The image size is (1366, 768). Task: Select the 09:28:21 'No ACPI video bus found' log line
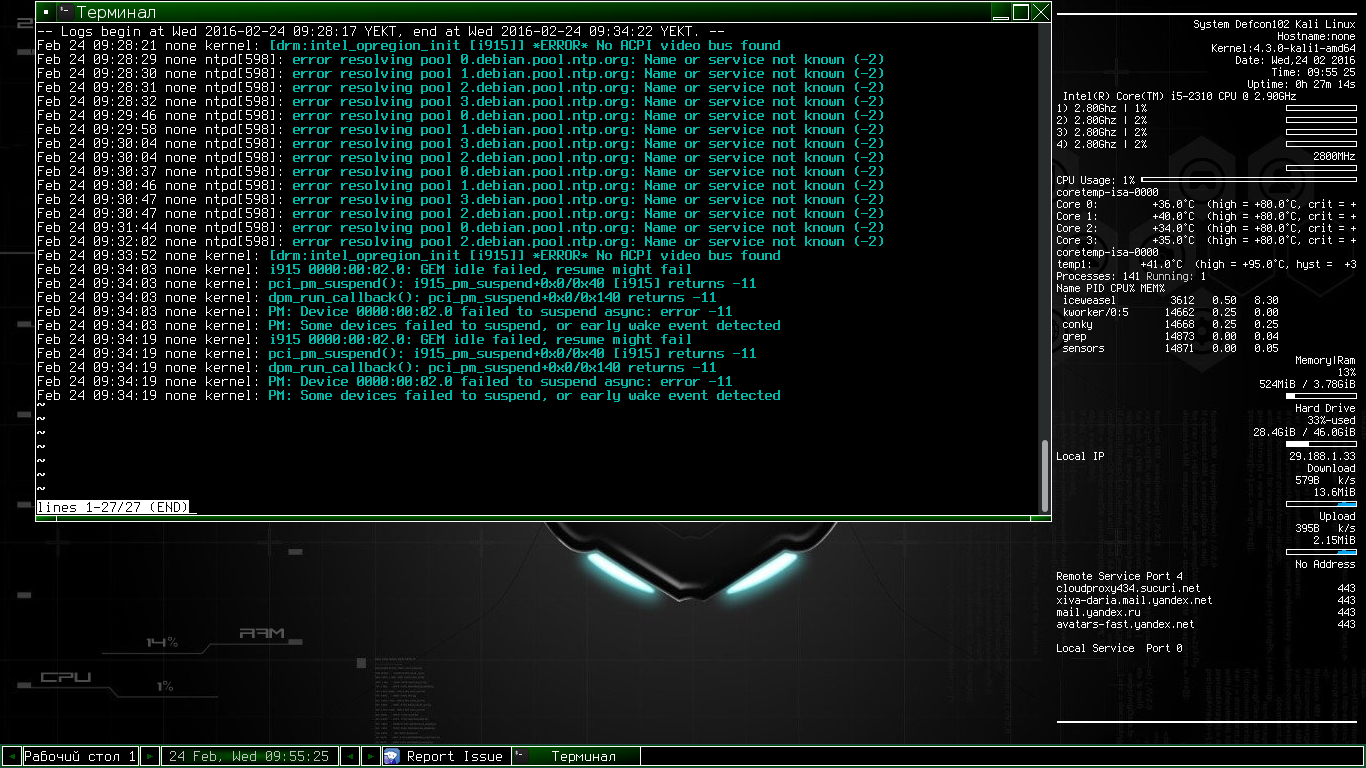click(408, 45)
